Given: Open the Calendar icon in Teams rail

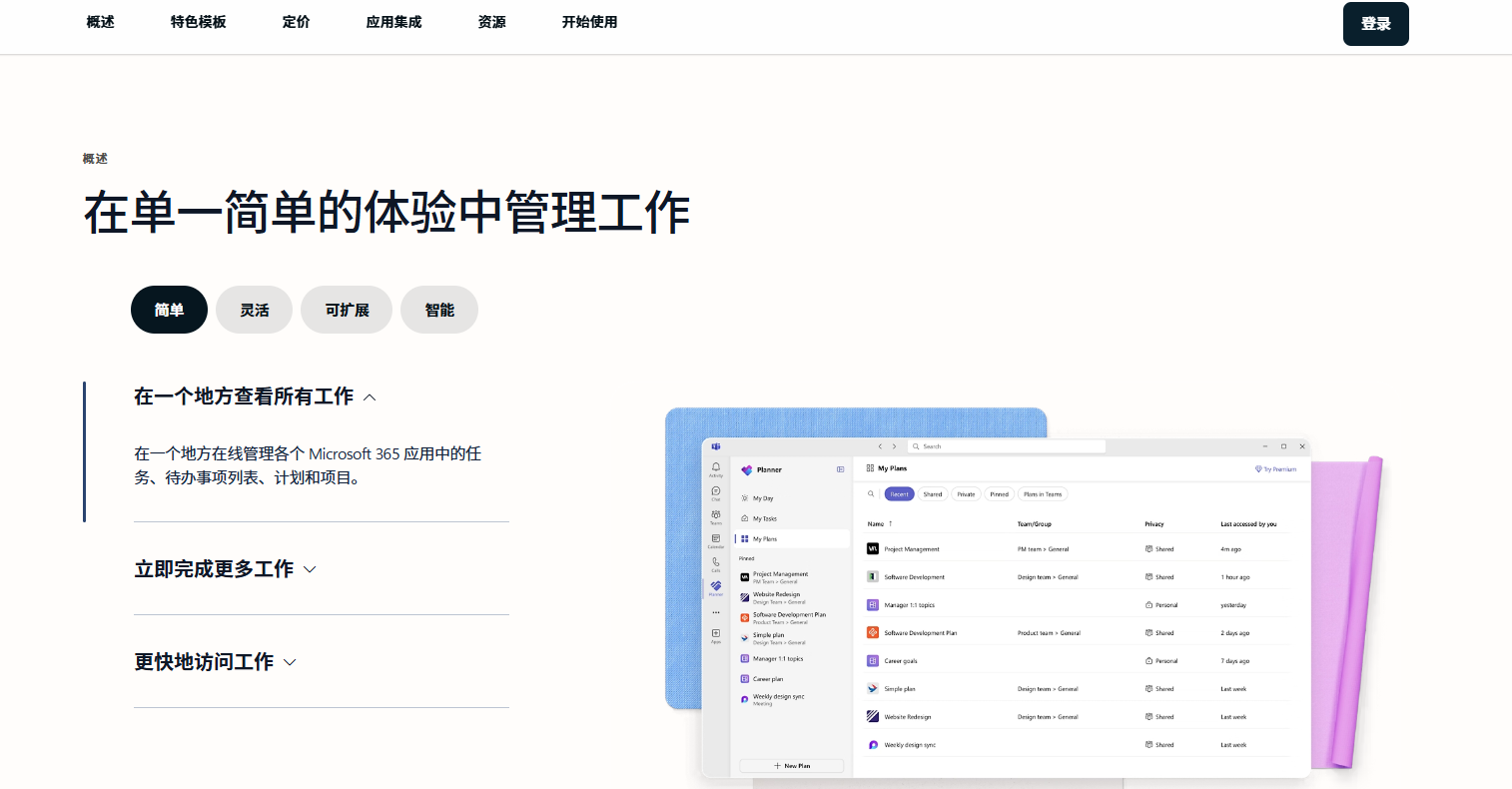Looking at the screenshot, I should pos(716,538).
